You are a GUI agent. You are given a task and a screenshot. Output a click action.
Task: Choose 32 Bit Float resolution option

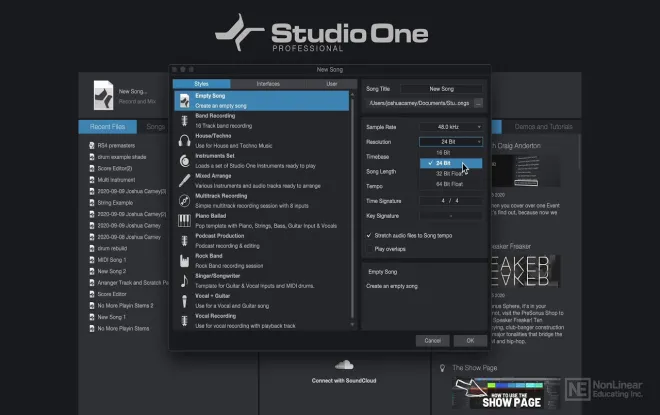451,174
